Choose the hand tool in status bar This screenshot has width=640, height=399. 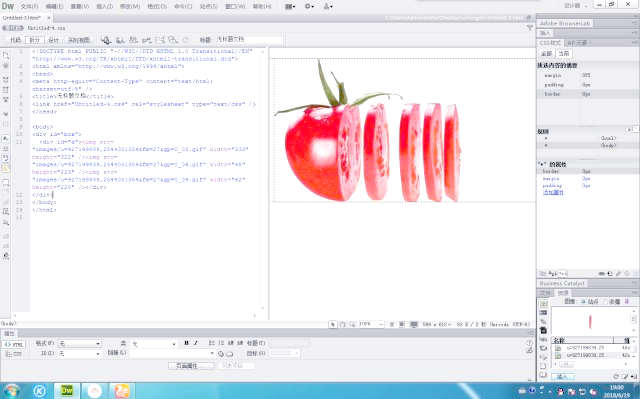pyautogui.click(x=342, y=324)
